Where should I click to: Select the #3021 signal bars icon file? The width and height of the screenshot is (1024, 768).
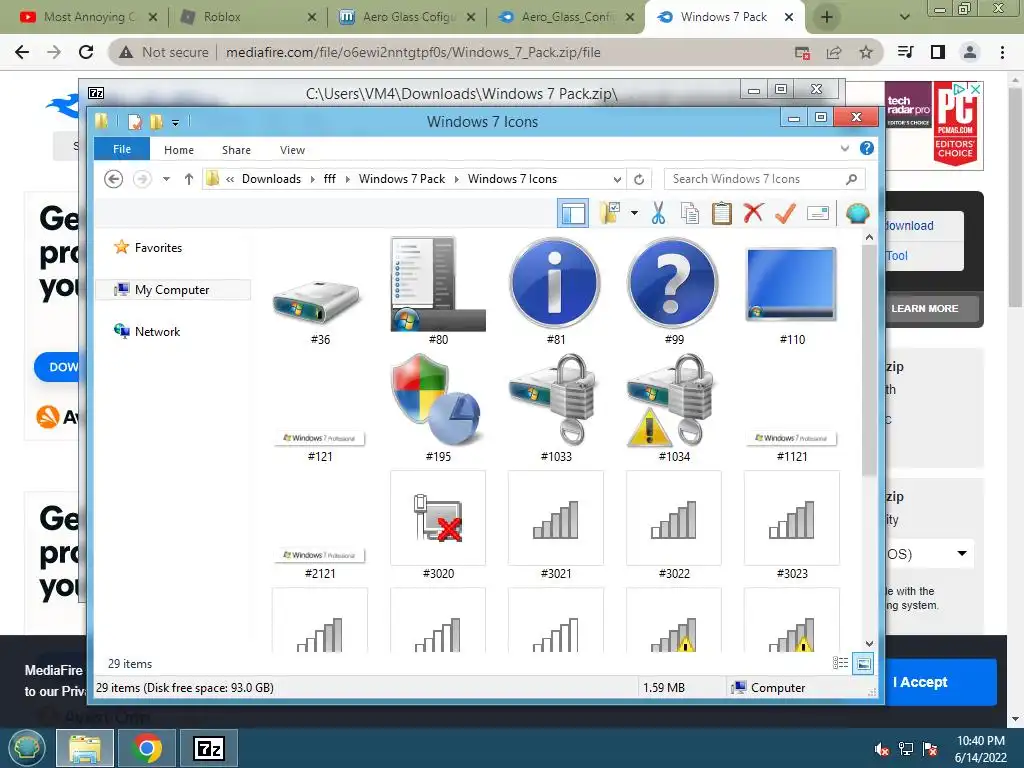coord(556,526)
